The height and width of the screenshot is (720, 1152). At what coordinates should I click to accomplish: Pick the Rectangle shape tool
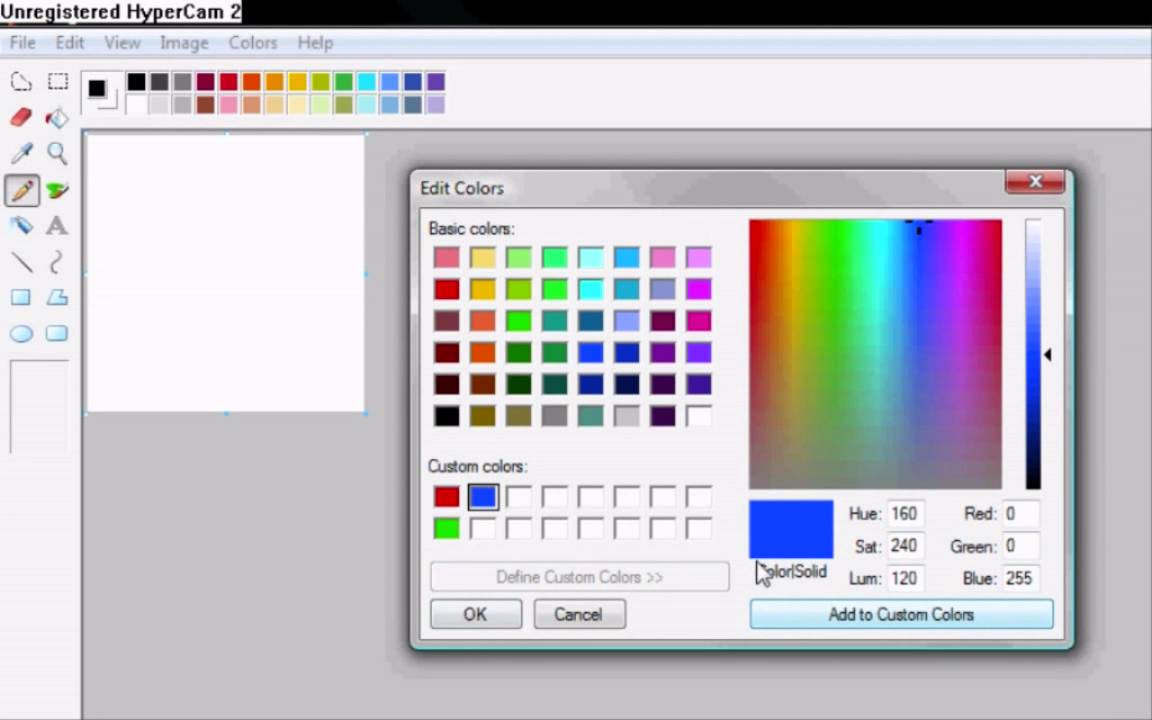pos(21,298)
